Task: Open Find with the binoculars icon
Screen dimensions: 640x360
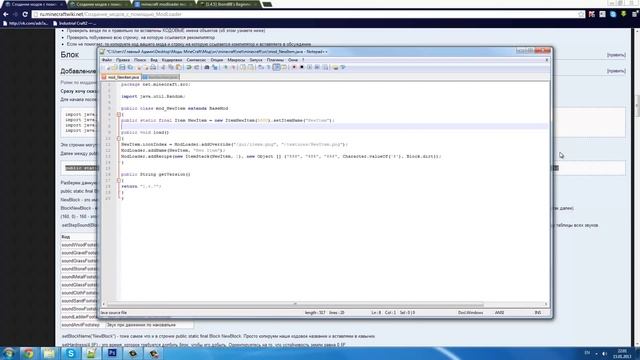Action: [207, 67]
